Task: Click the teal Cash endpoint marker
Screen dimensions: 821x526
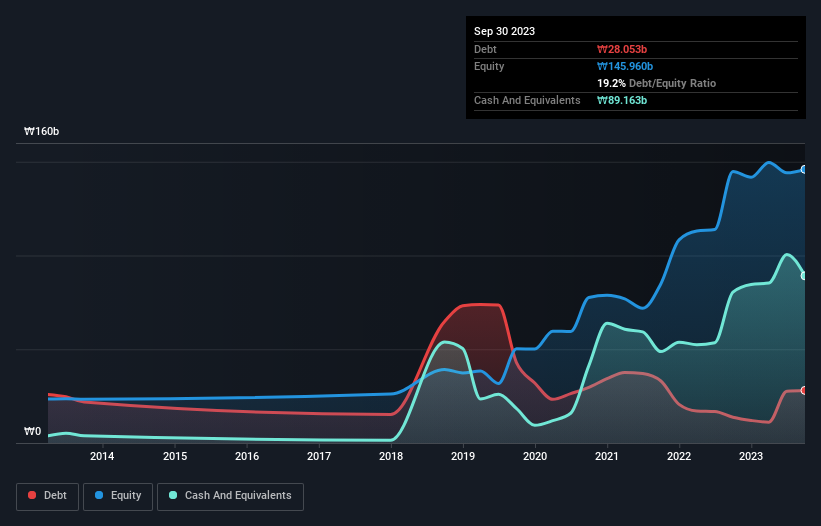Action: point(804,276)
